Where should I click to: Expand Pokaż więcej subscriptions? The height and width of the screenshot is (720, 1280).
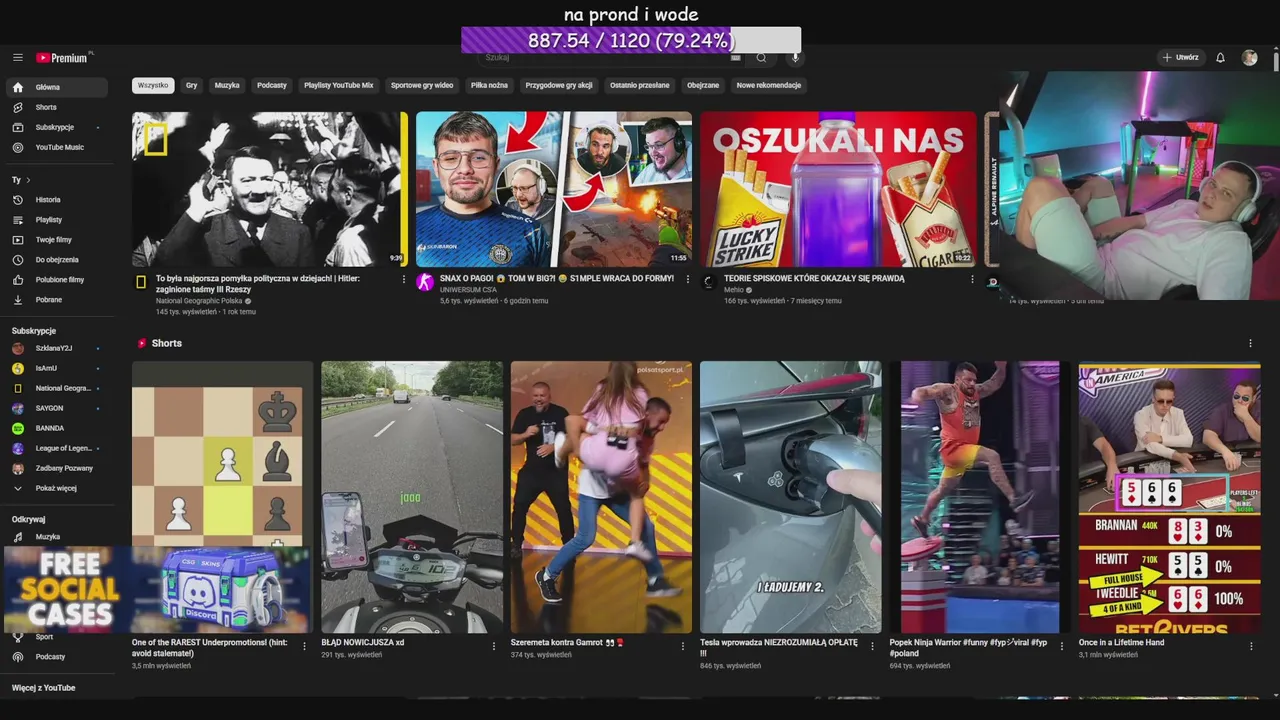click(x=56, y=488)
